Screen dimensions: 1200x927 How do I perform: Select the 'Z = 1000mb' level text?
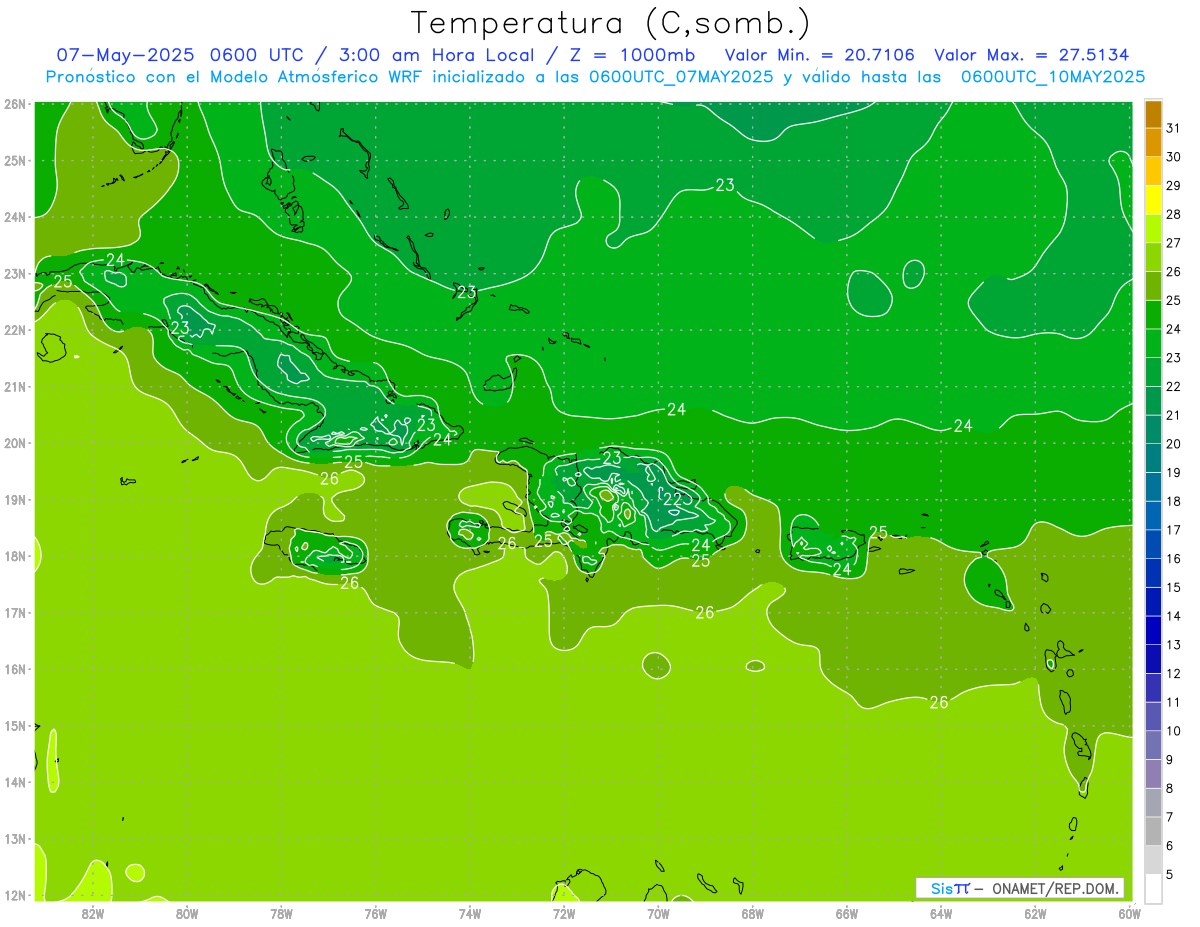[632, 55]
